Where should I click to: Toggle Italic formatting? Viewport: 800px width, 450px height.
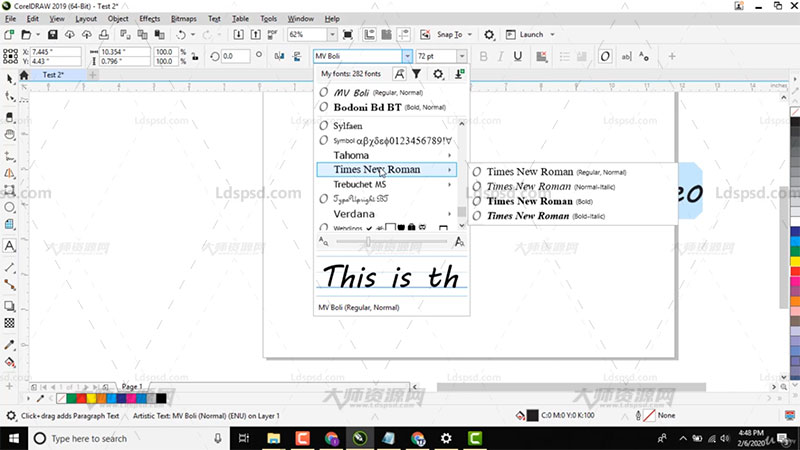(501, 56)
